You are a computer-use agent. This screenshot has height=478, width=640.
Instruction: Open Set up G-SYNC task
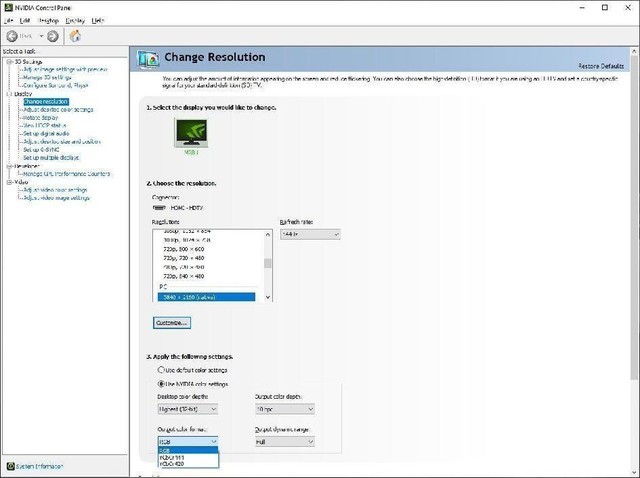click(41, 150)
